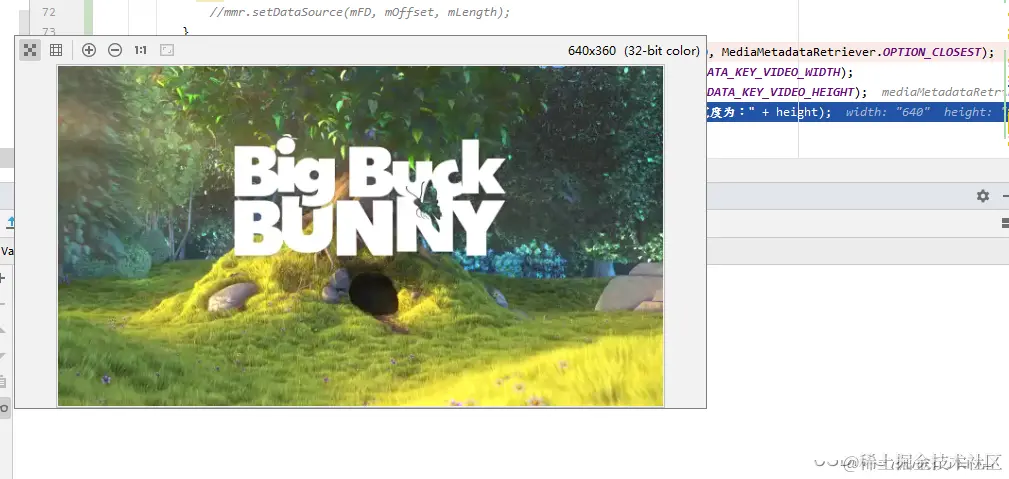This screenshot has height=479, width=1009.
Task: Click the blue up-arrow debugger icon
Action: coord(9,223)
